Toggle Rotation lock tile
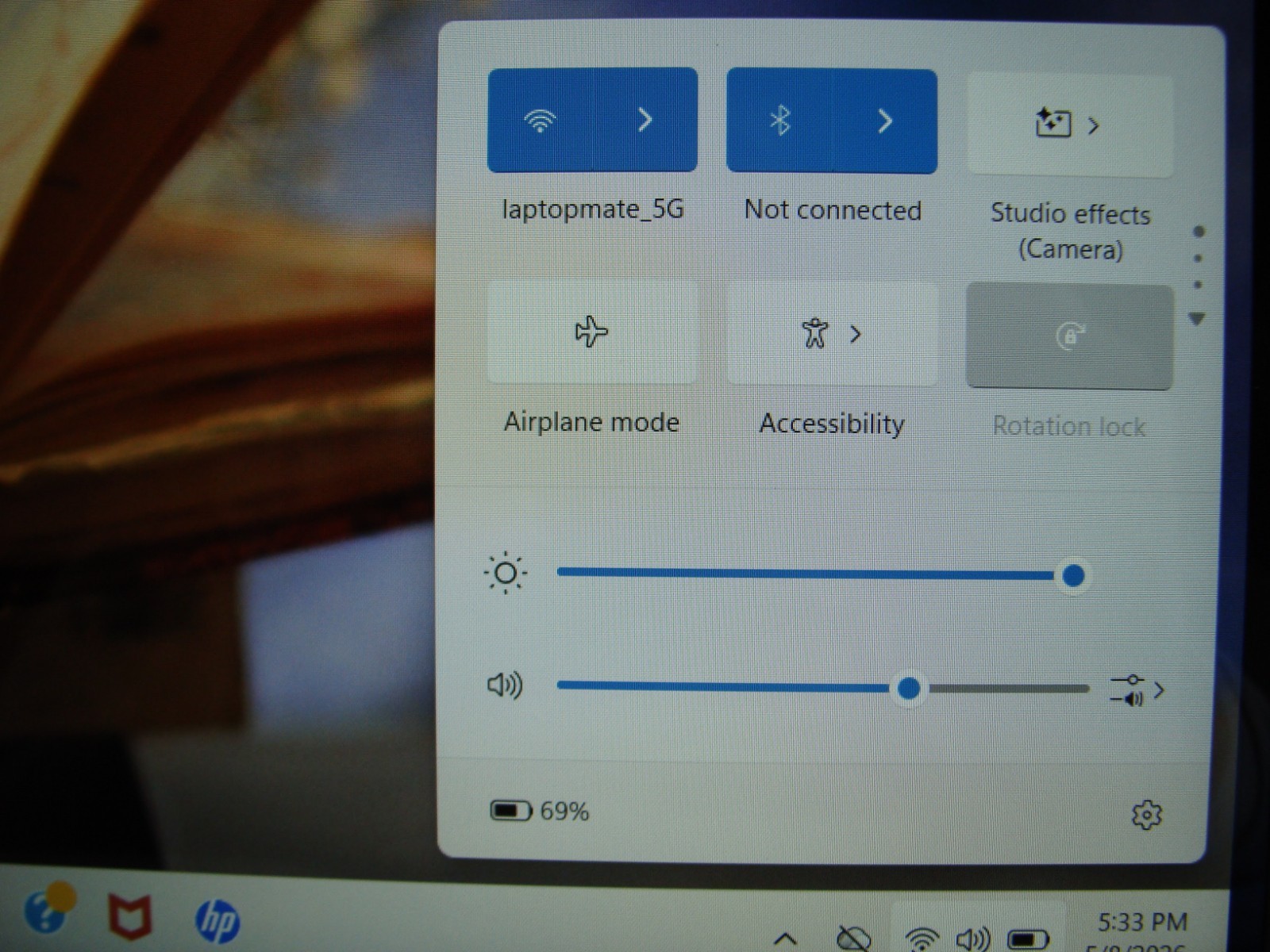The width and height of the screenshot is (1270, 952). click(1069, 336)
